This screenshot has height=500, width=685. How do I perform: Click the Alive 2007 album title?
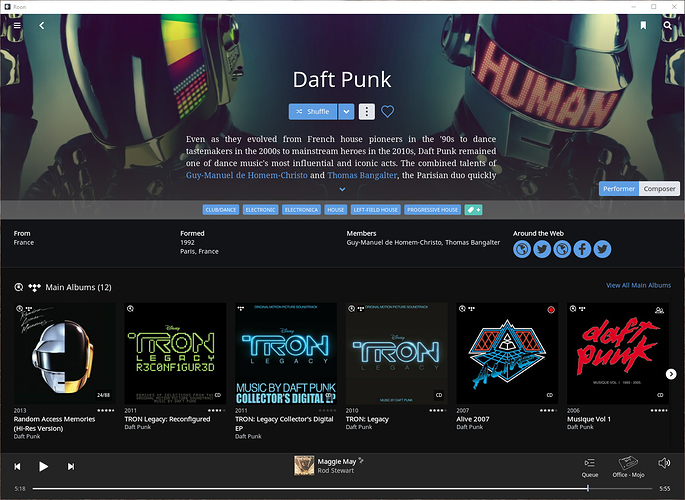coord(473,419)
